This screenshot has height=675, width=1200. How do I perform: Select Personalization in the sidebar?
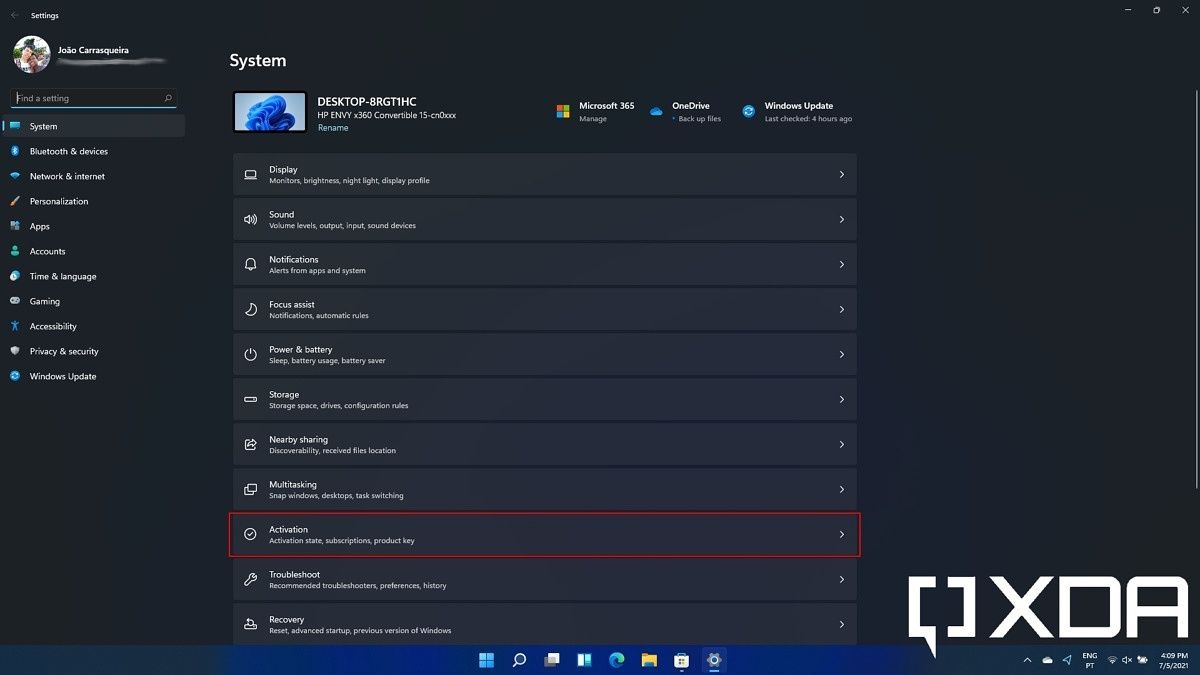point(59,202)
